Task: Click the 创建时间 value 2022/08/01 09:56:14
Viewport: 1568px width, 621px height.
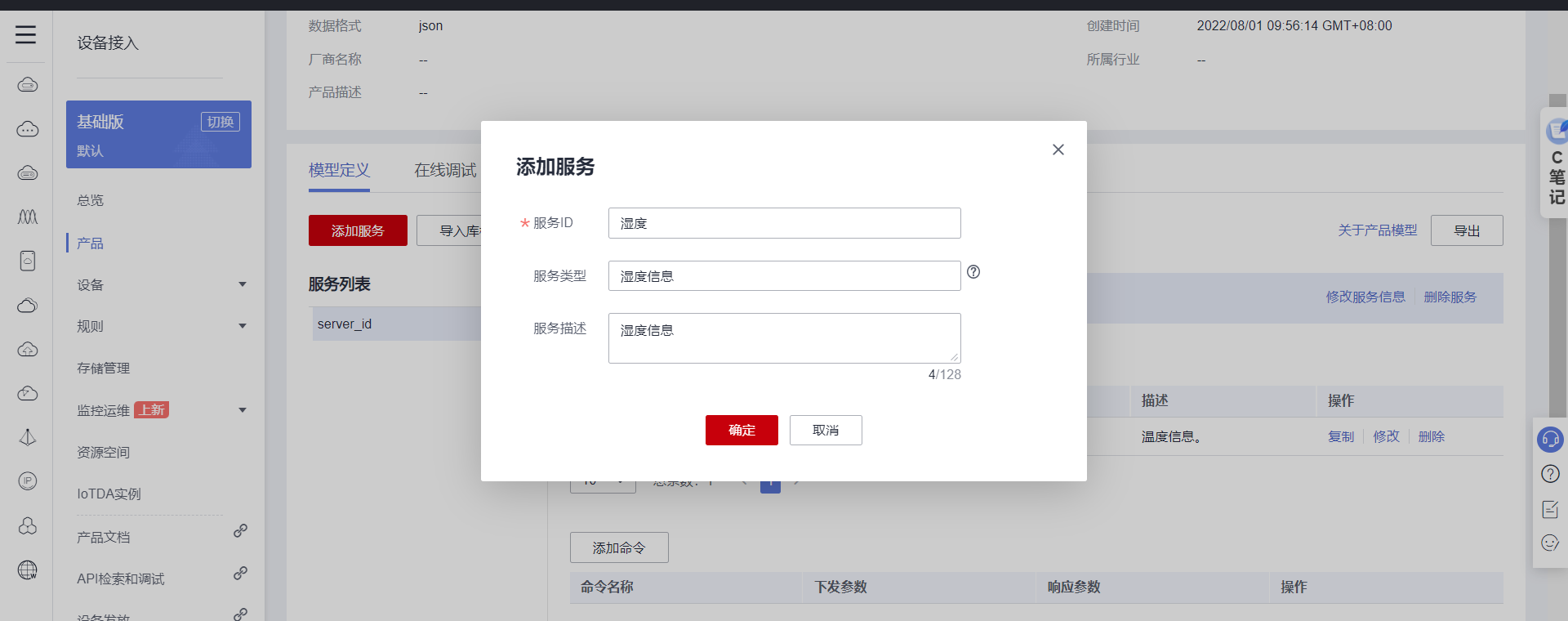Action: (x=1294, y=26)
